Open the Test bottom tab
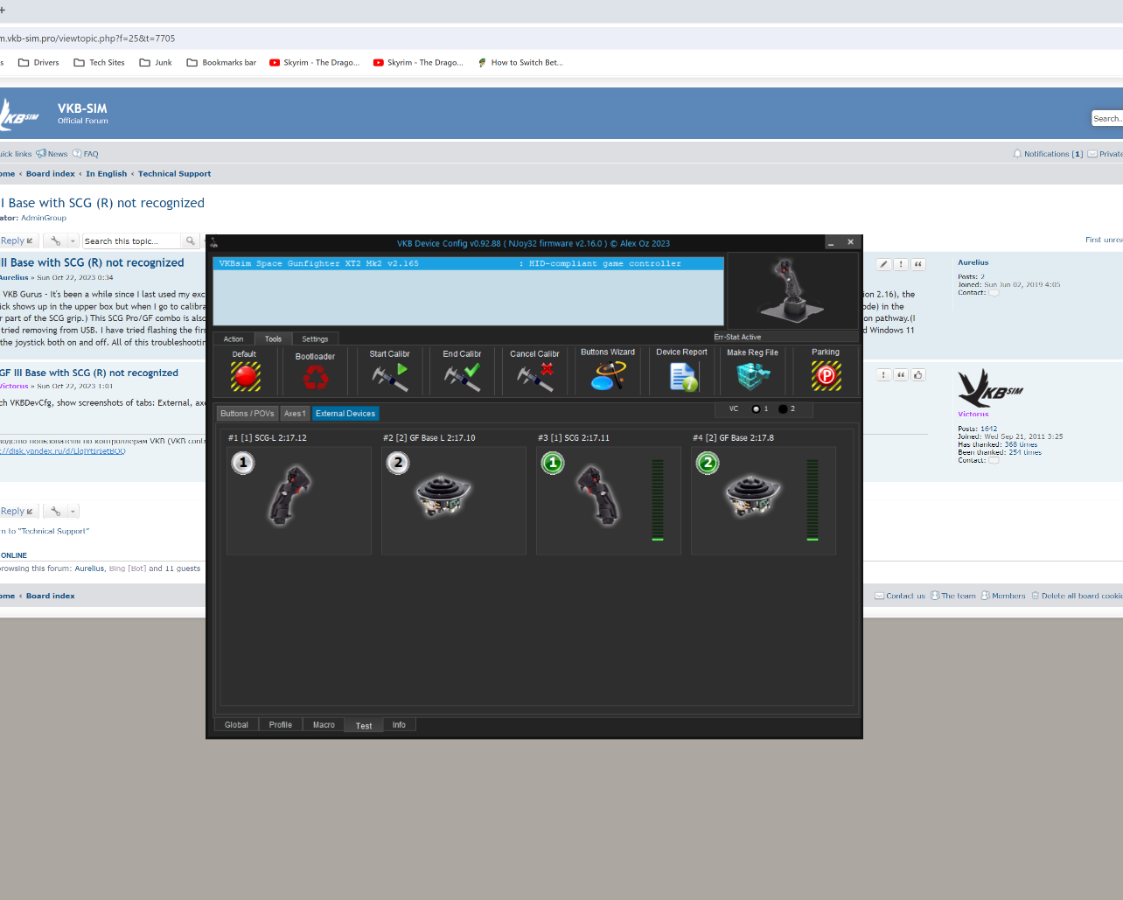1123x900 pixels. [x=364, y=725]
